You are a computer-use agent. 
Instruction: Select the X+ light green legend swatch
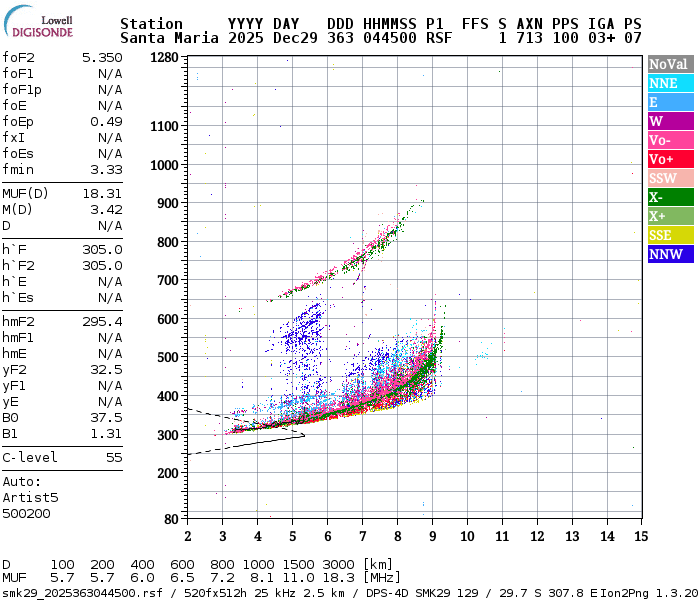671,216
